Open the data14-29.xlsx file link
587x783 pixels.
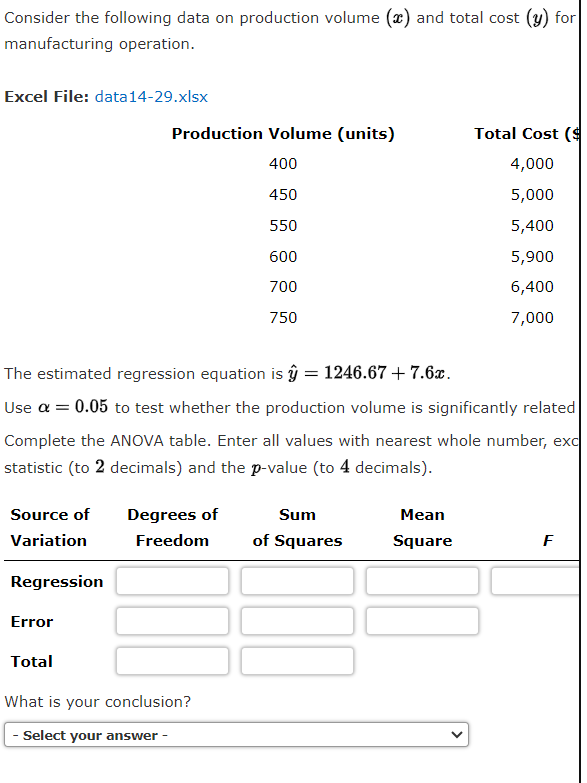coord(151,96)
